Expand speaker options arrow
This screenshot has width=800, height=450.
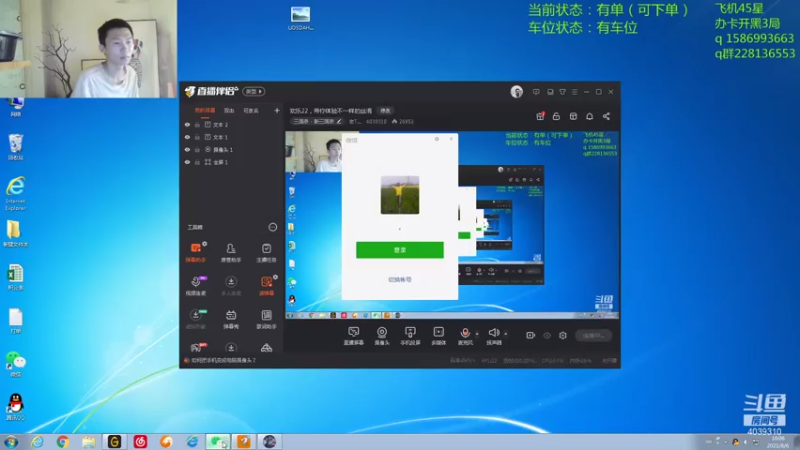click(506, 334)
